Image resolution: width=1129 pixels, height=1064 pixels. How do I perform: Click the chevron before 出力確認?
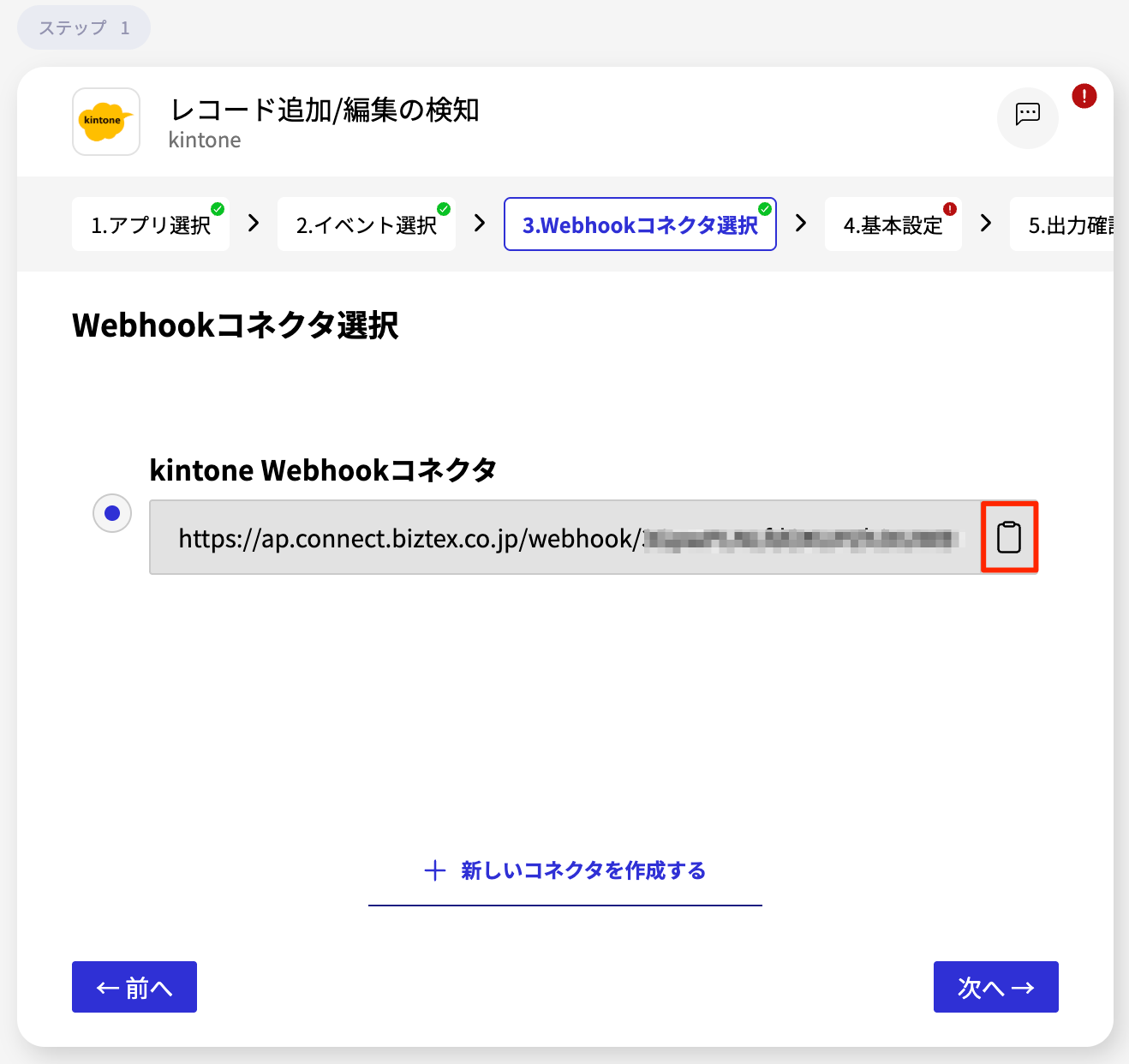coord(986,224)
